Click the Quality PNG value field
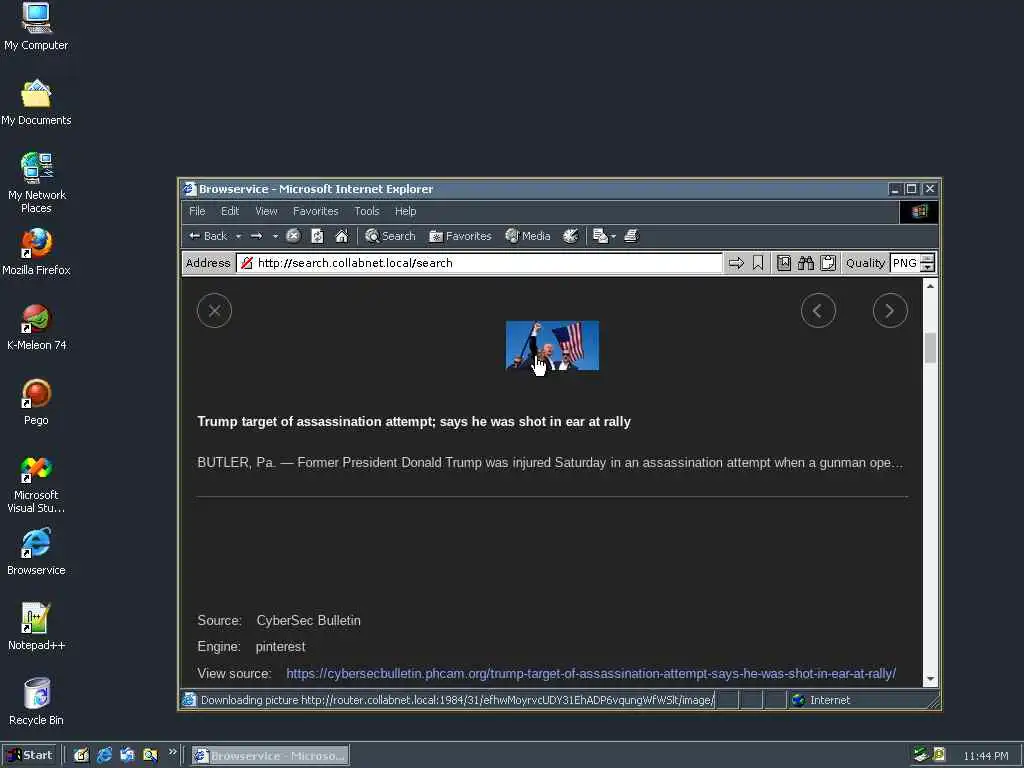This screenshot has height=768, width=1024. (x=904, y=263)
